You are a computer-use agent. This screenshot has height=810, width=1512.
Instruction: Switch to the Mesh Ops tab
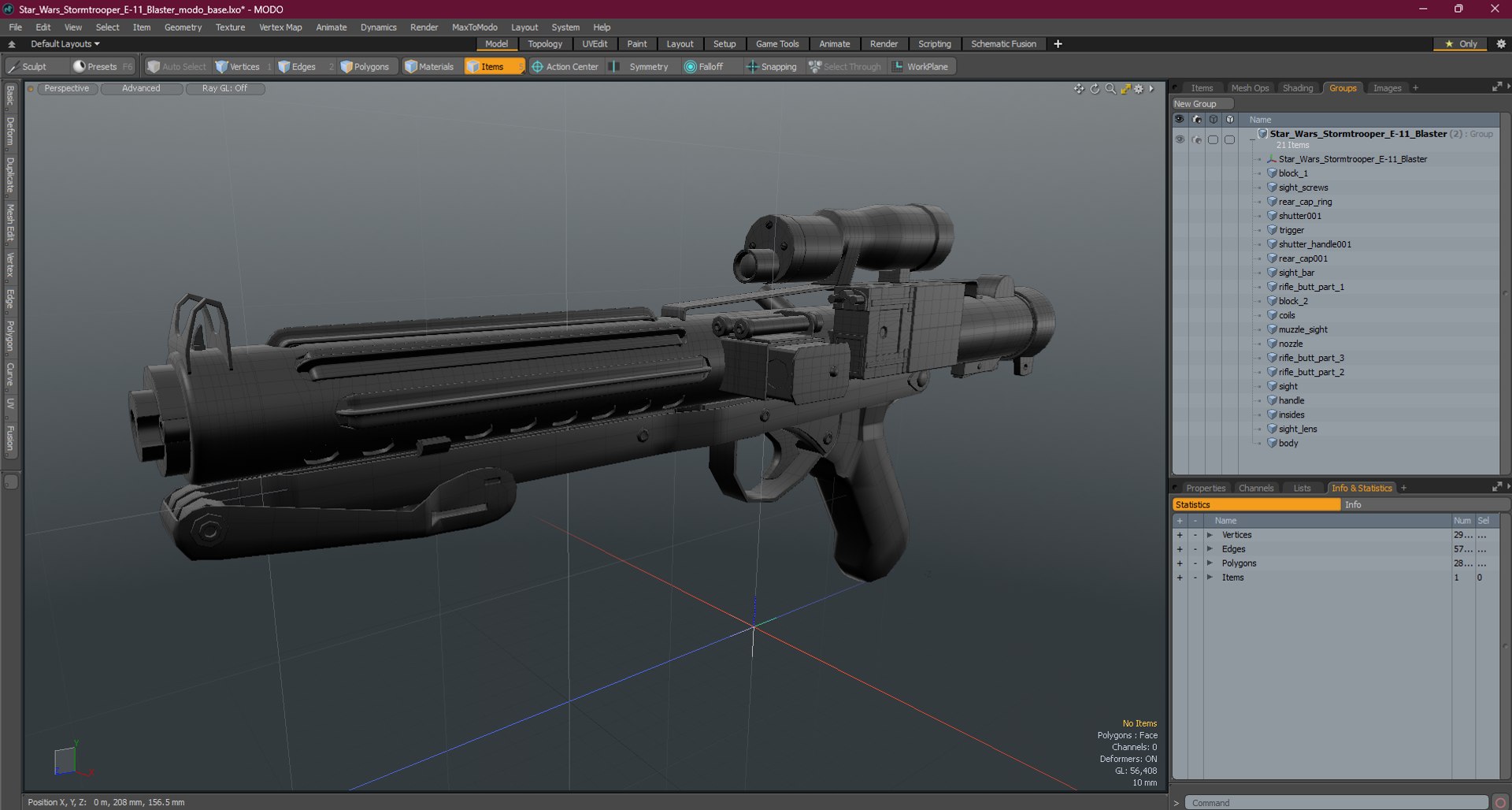point(1250,88)
